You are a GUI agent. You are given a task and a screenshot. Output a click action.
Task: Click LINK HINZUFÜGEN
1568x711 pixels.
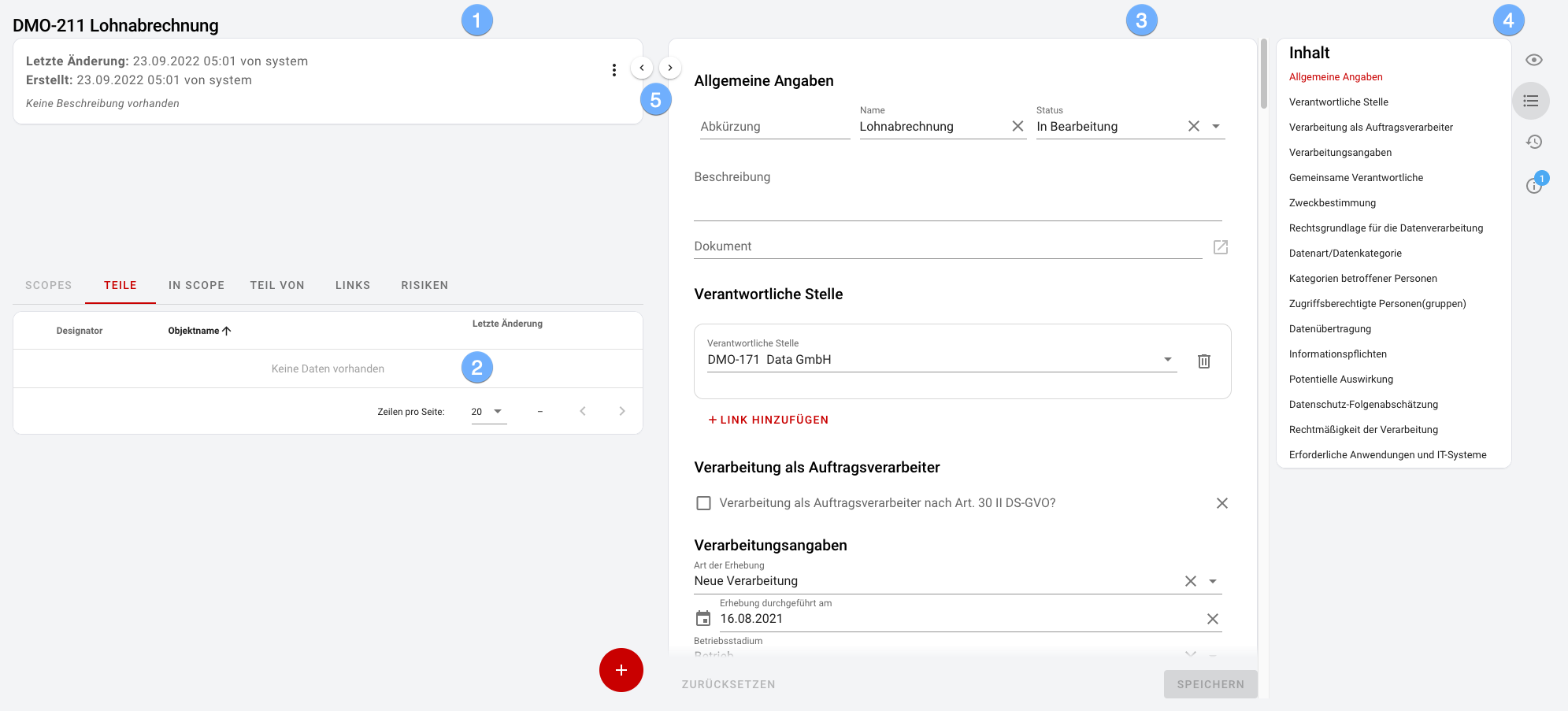click(768, 420)
